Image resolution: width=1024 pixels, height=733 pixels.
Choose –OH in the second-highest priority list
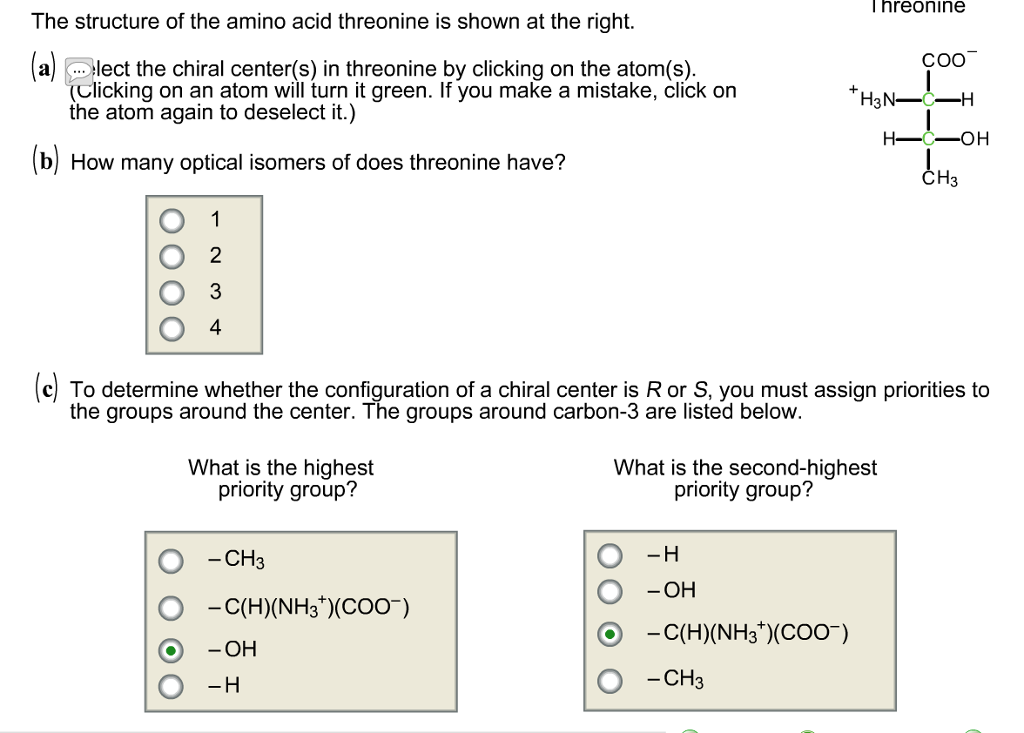611,591
